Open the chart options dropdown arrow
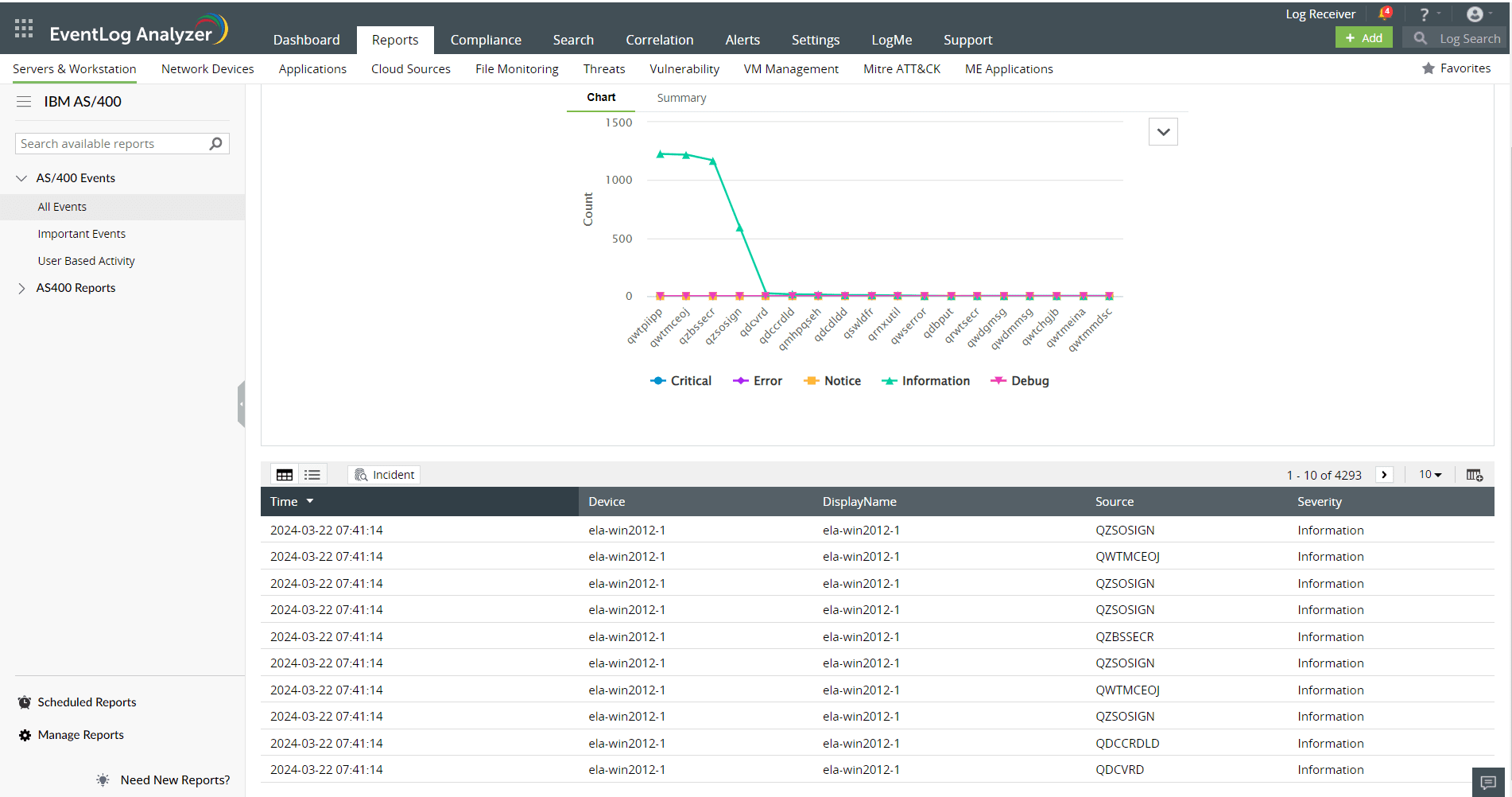Screen dimensions: 1512x797 click(x=1163, y=132)
